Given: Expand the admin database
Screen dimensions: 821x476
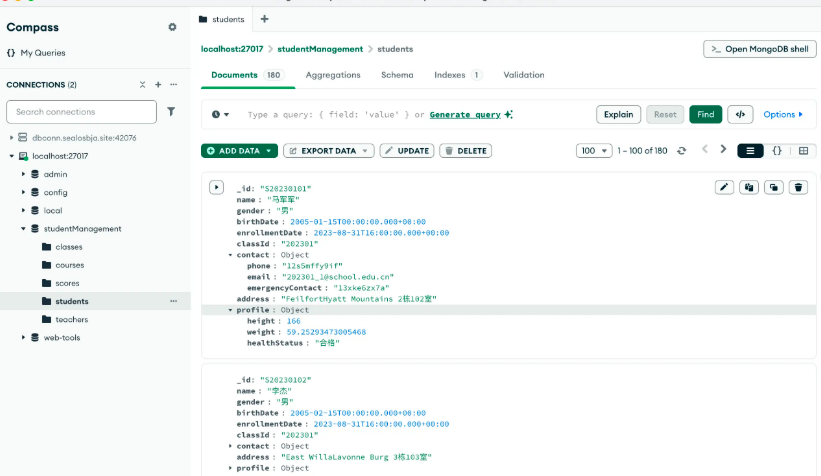Looking at the screenshot, I should pyautogui.click(x=23, y=174).
